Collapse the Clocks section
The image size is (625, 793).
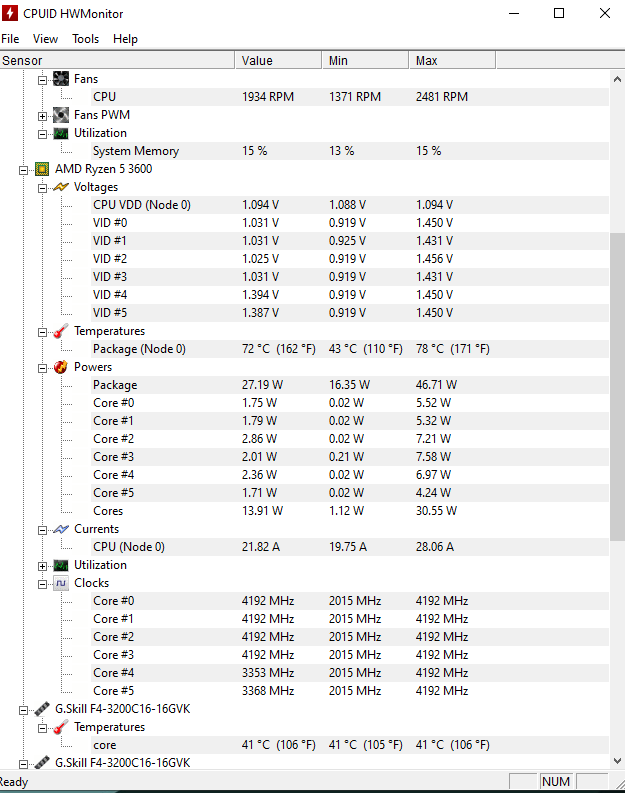point(42,584)
